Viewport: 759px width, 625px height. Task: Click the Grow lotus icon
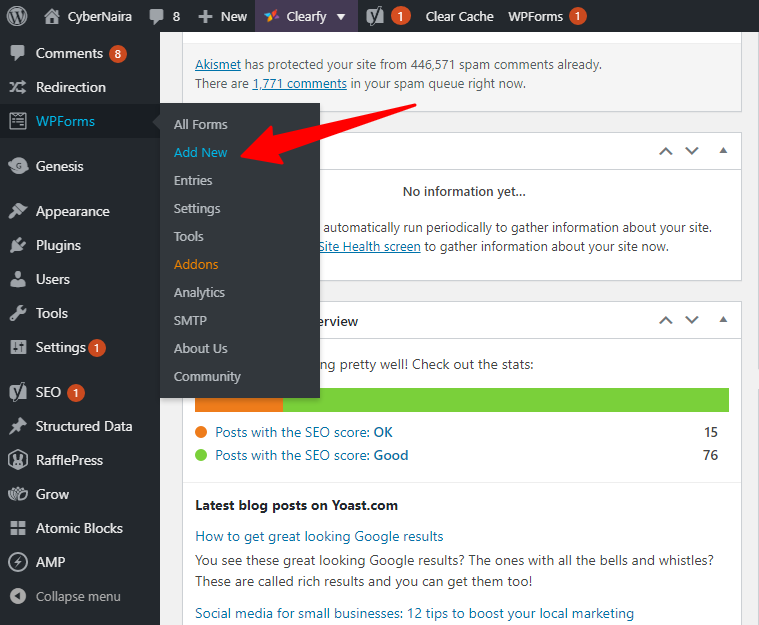[x=18, y=494]
